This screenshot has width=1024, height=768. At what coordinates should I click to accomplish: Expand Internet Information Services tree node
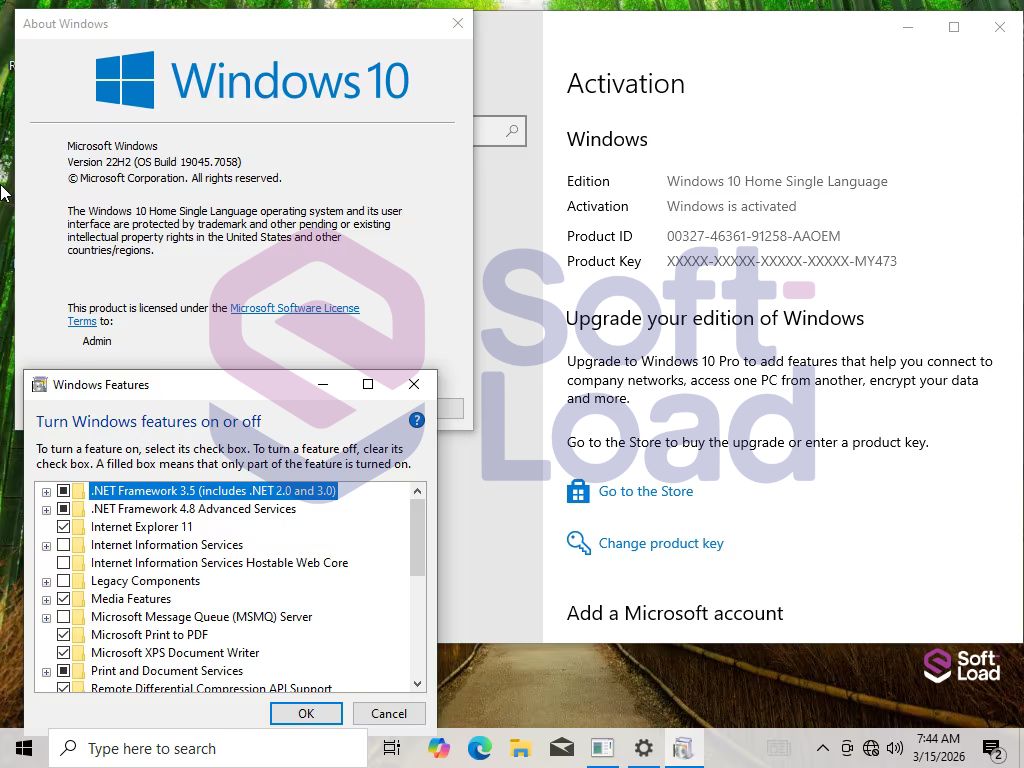point(46,546)
